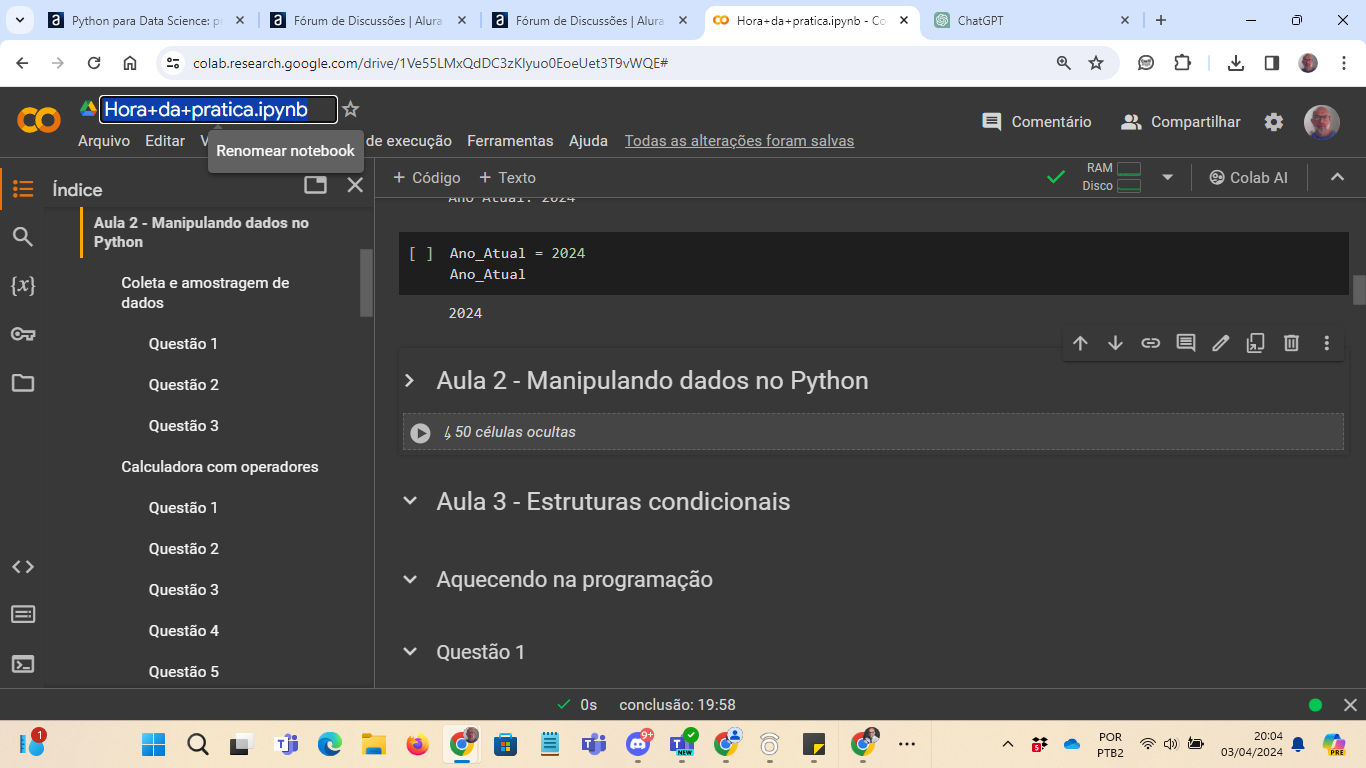Show hidden system tray icons

coord(1008,744)
